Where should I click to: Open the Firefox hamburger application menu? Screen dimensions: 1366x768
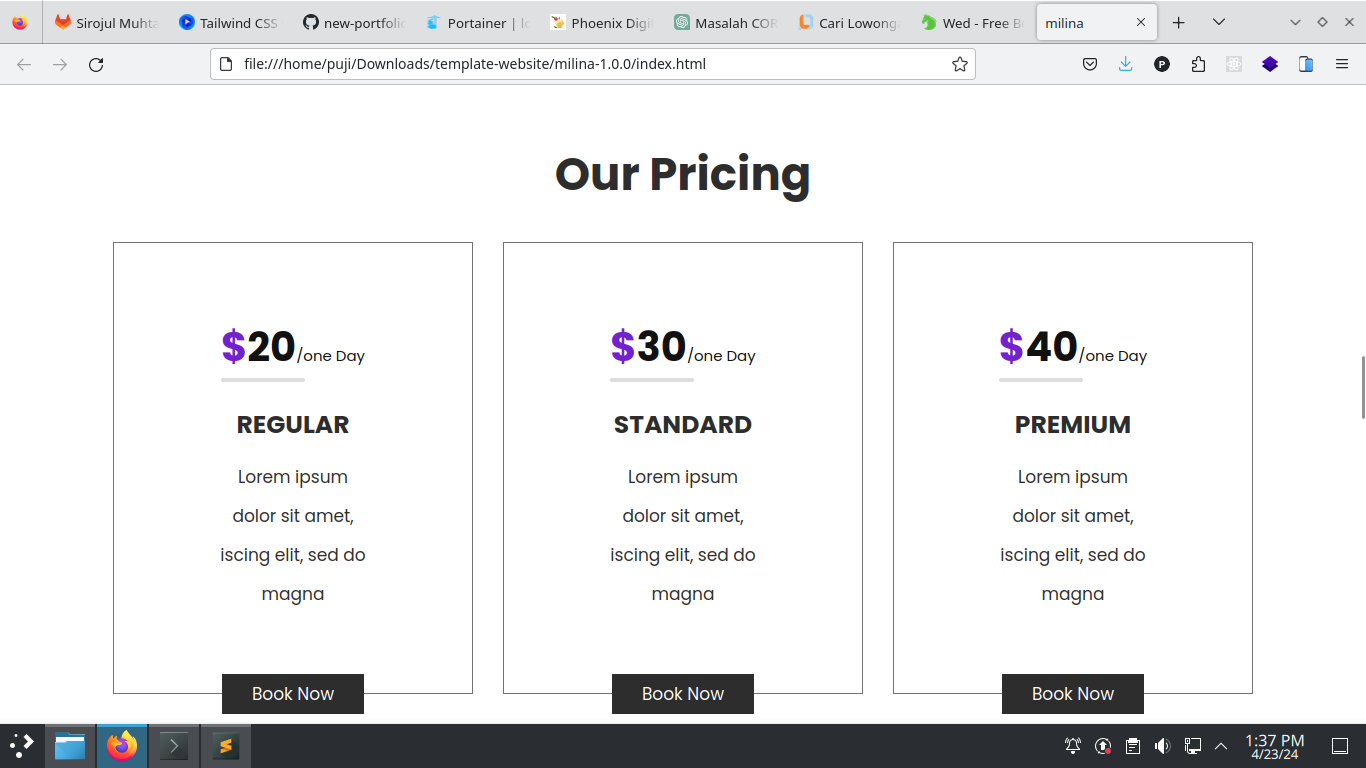click(x=1342, y=64)
